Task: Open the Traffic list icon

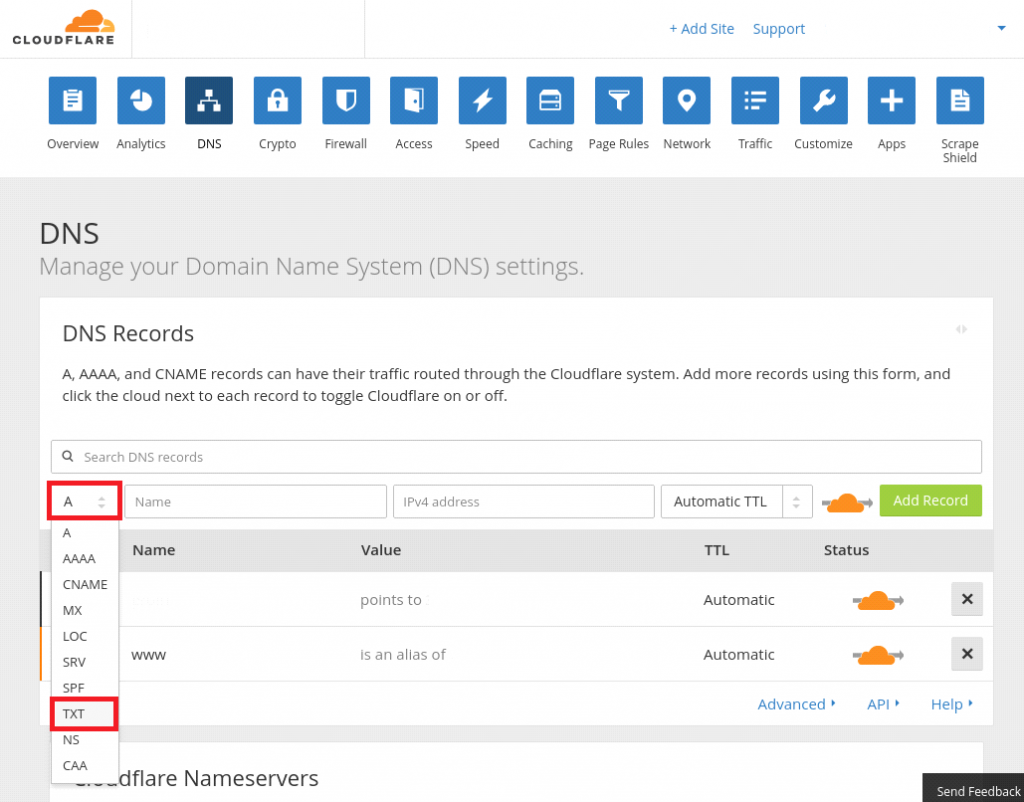Action: (x=756, y=100)
